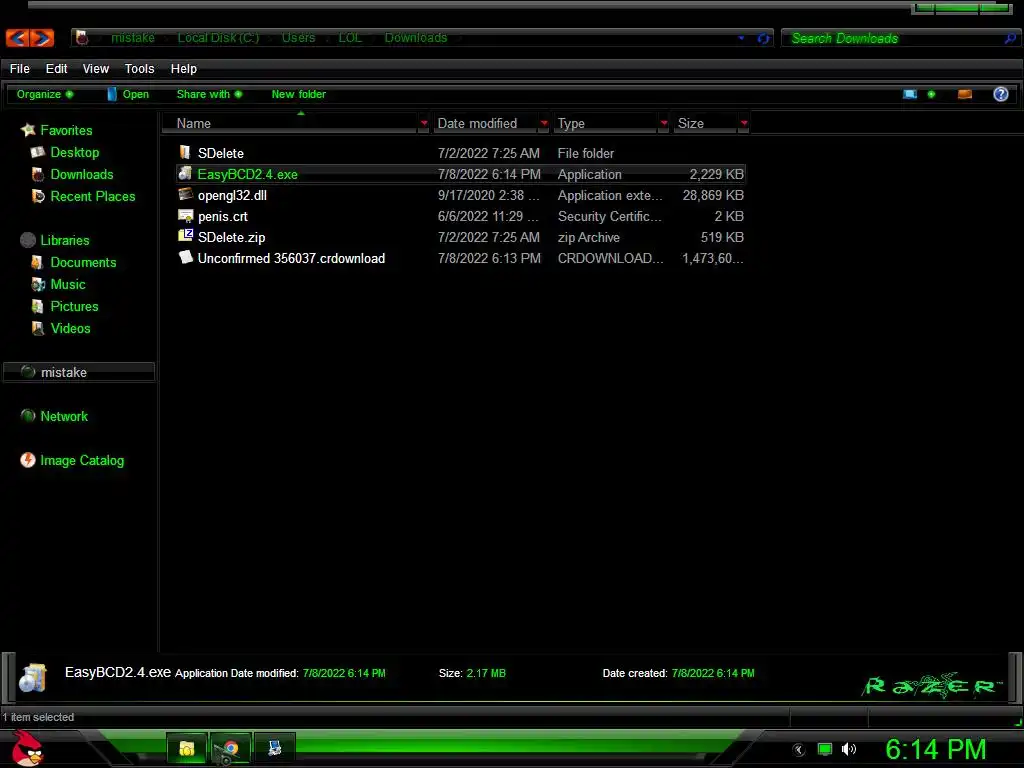Select the EasyBCD2.4.exe file icon
This screenshot has height=768, width=1024.
(185, 173)
